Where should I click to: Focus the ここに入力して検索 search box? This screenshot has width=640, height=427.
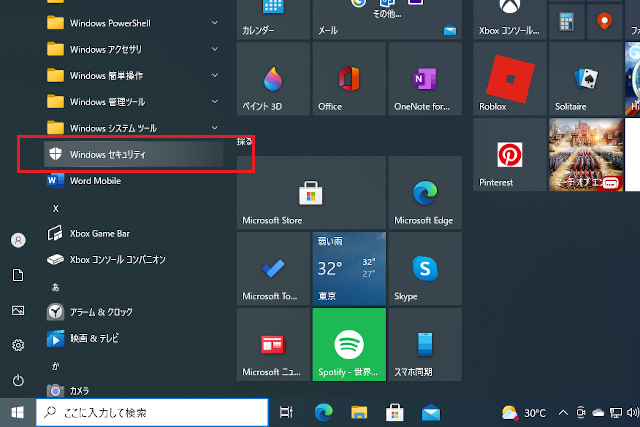152,413
